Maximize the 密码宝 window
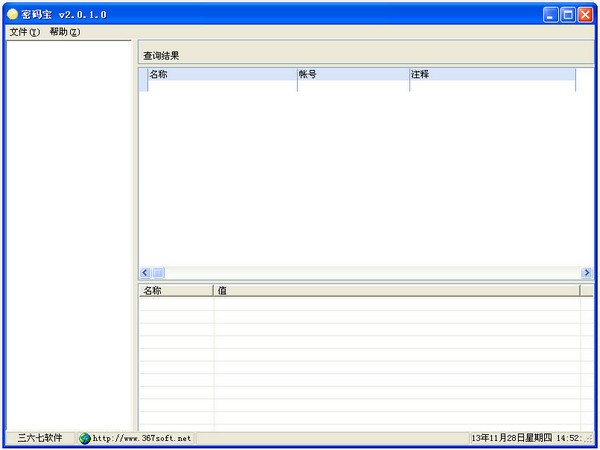 click(568, 15)
